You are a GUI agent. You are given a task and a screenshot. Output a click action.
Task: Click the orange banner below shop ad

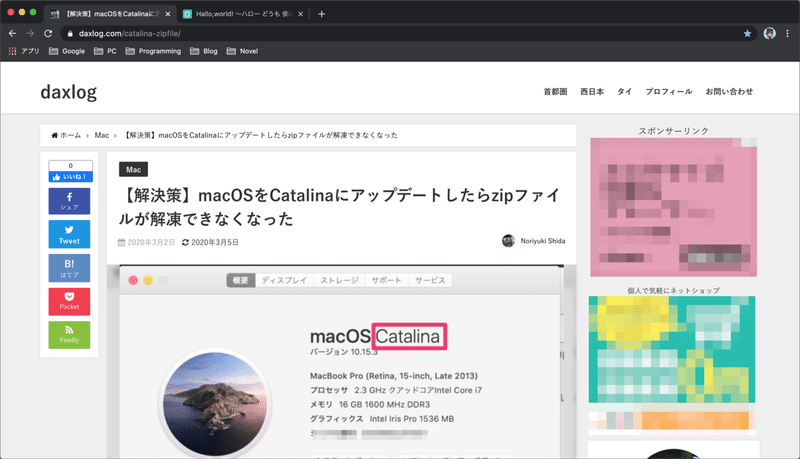tap(672, 421)
